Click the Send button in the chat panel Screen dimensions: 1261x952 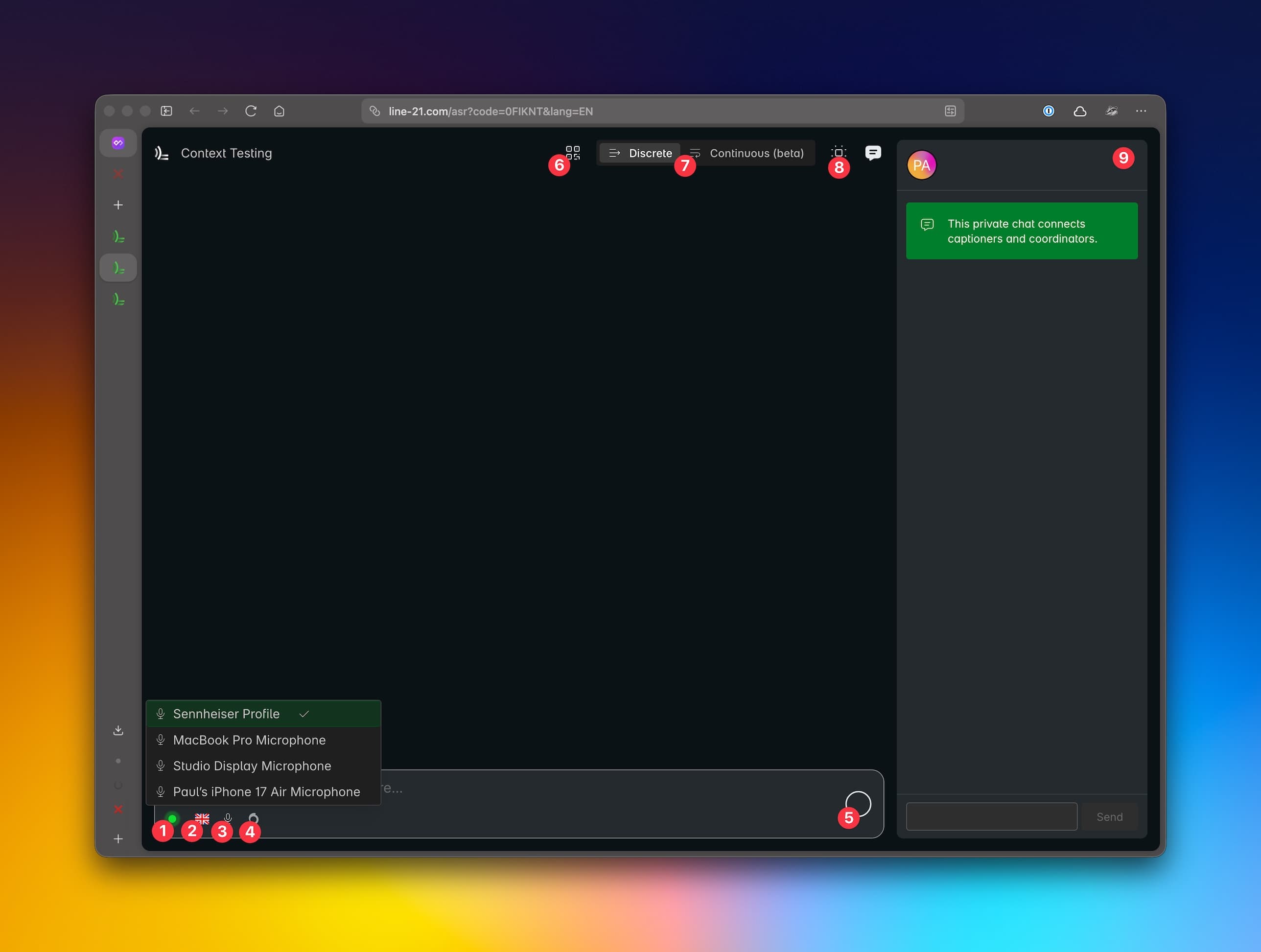[x=1108, y=816]
